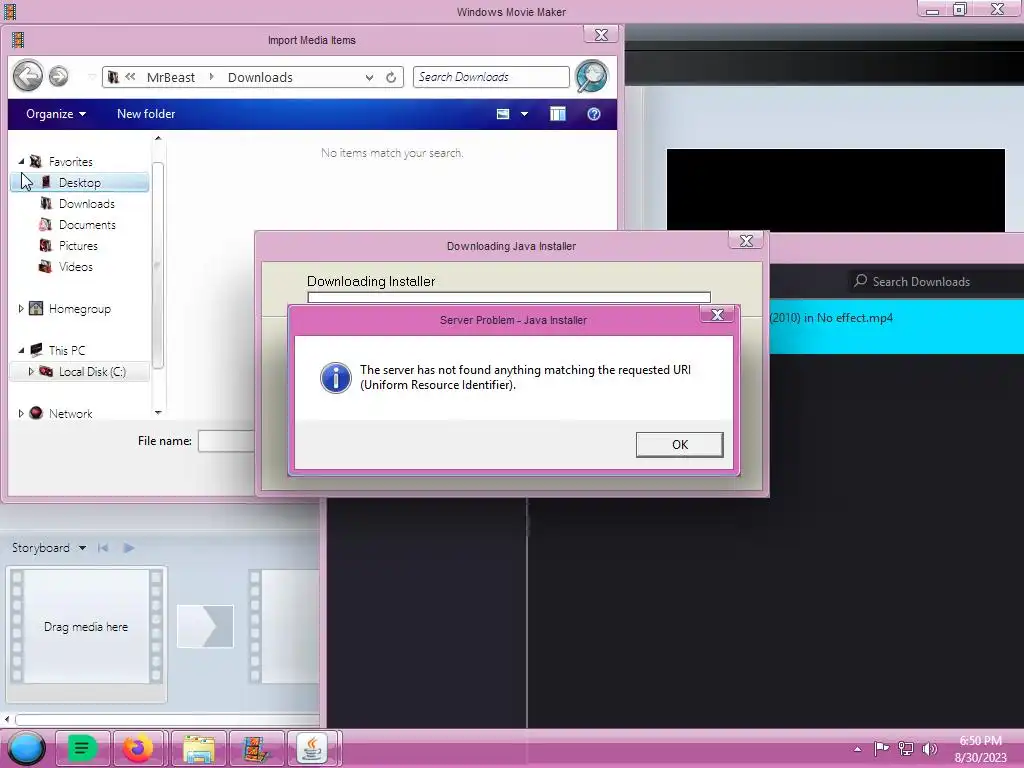Screen dimensions: 1024x768
Task: Close the Import Media Items dialog
Action: (601, 35)
